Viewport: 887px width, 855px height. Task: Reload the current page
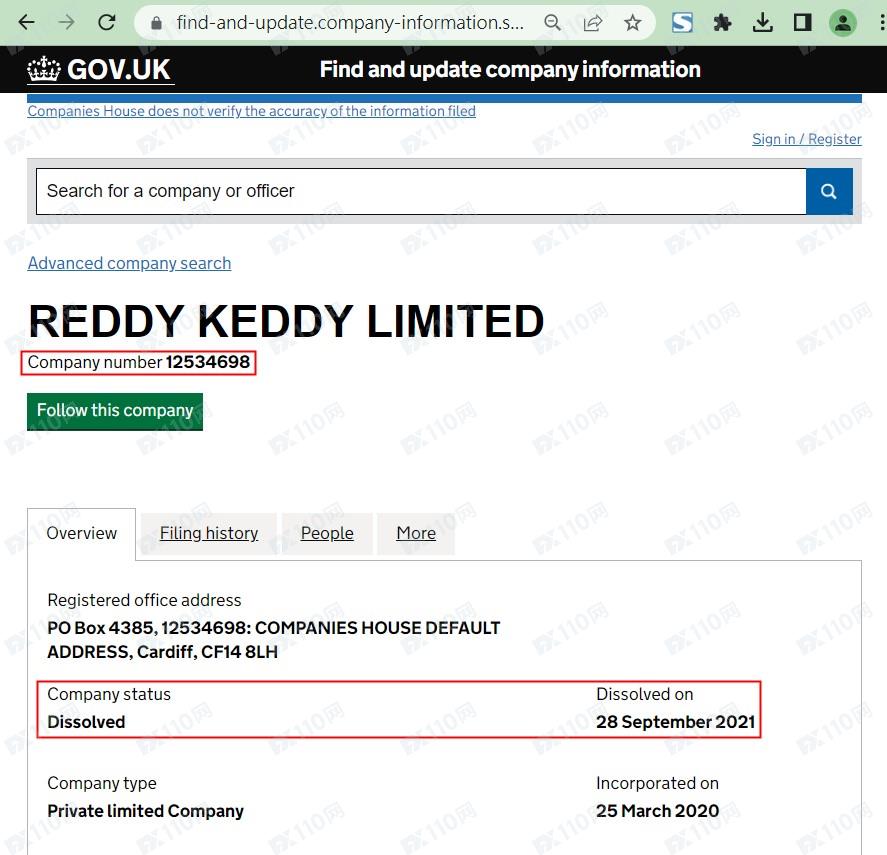107,22
